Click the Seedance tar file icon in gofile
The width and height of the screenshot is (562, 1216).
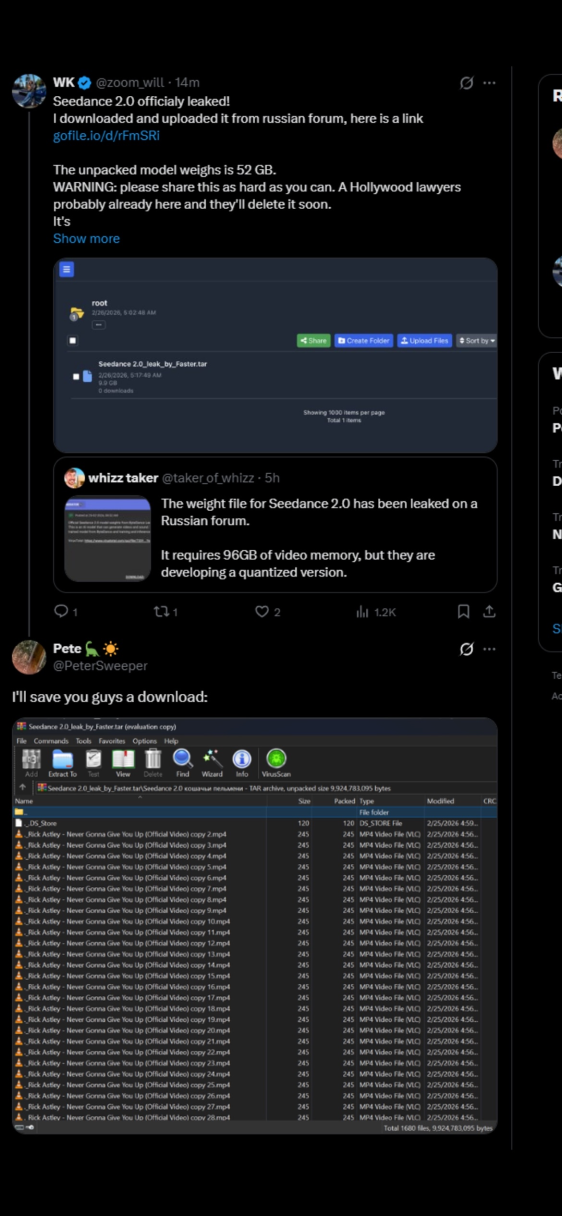(x=87, y=377)
